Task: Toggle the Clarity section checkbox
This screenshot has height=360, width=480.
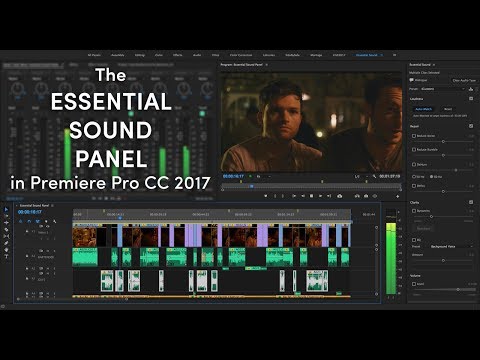Action: click(471, 202)
